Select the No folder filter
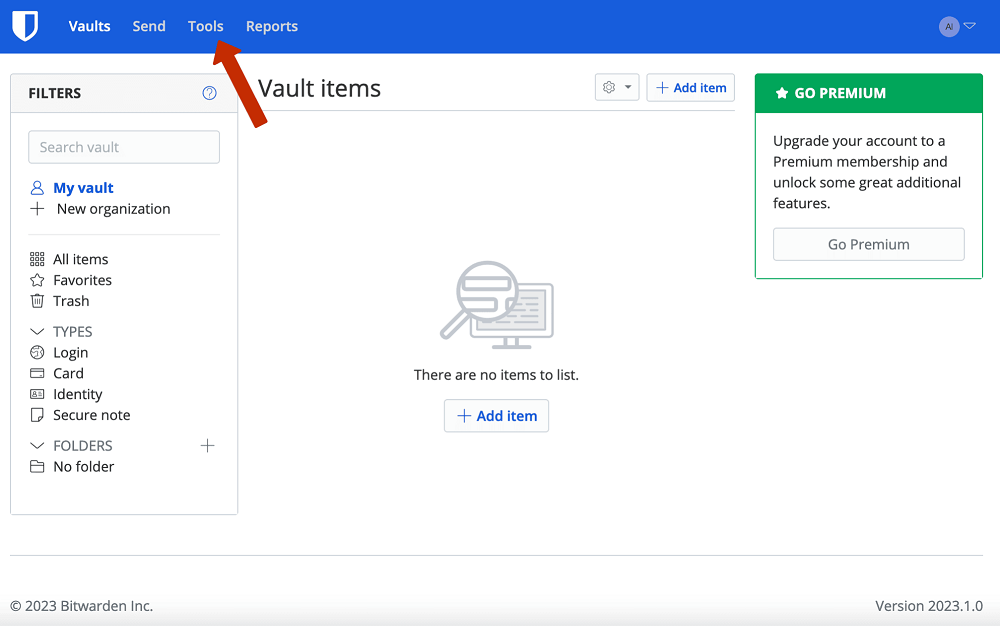Screen dimensions: 1000x626 (x=84, y=467)
